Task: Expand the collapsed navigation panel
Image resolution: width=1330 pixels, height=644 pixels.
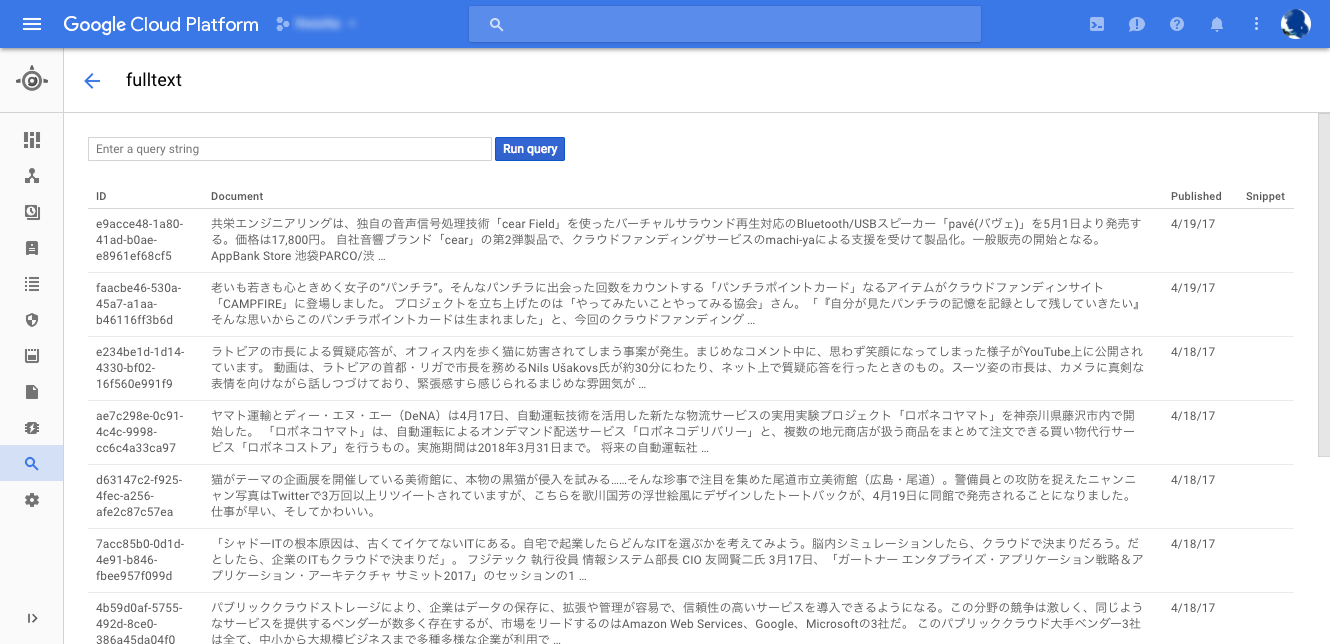Action: [x=31, y=618]
